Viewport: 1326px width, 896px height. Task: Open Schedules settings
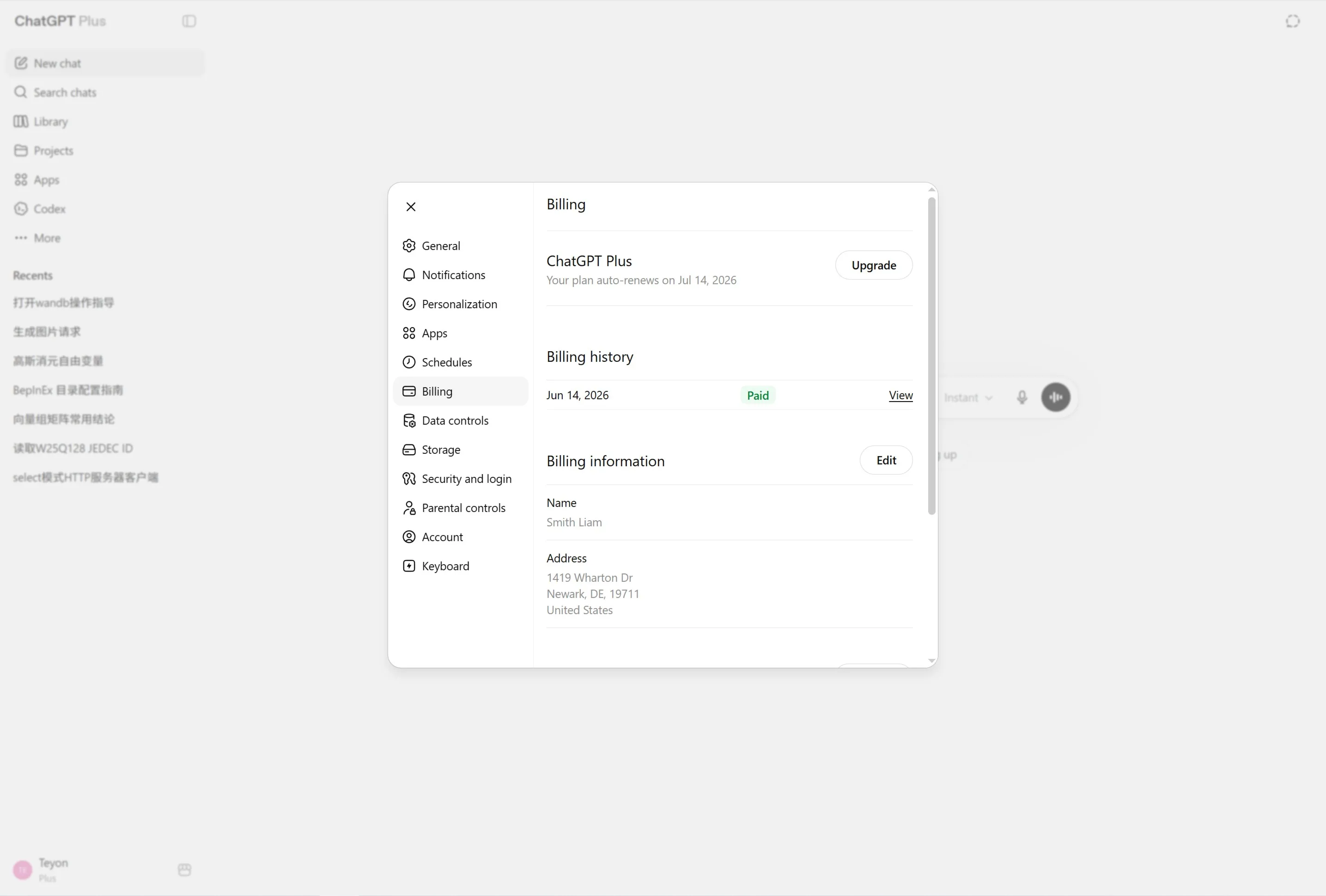pyautogui.click(x=461, y=362)
